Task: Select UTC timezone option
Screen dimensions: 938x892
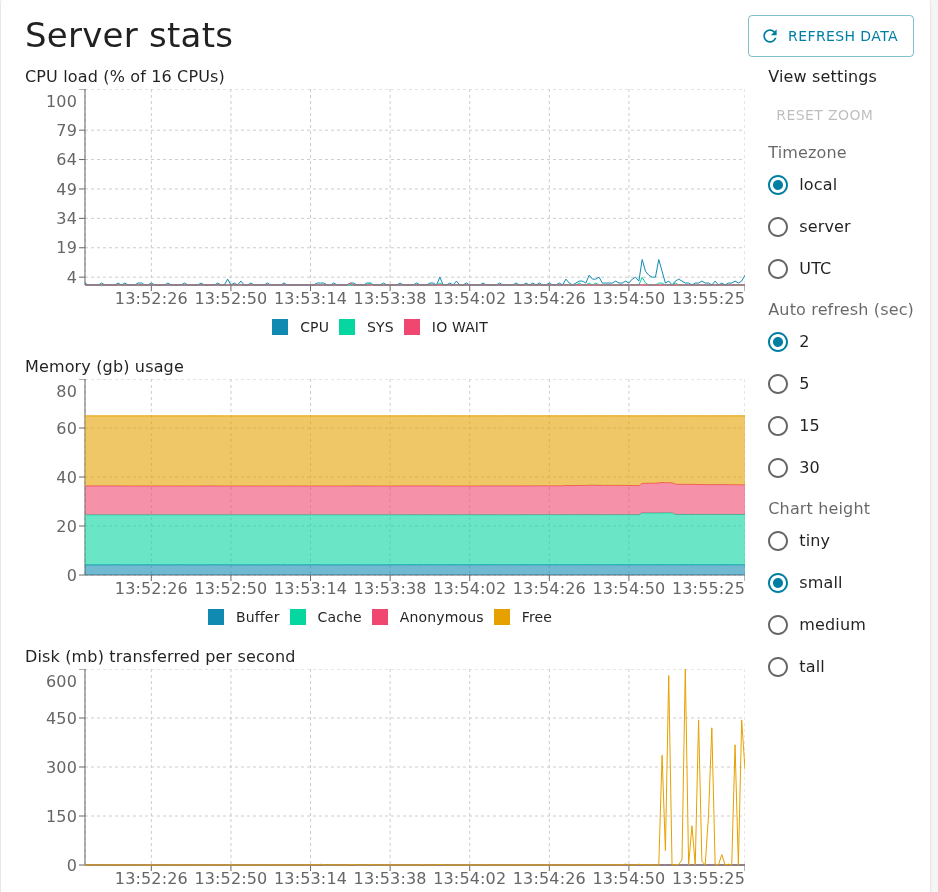Action: 778,269
